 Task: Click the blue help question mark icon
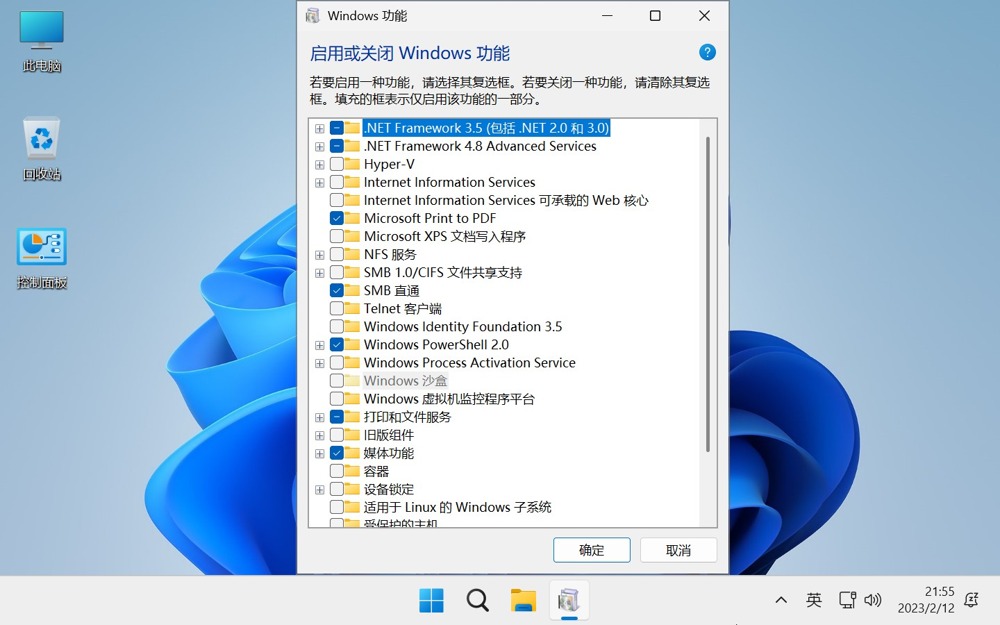click(707, 53)
